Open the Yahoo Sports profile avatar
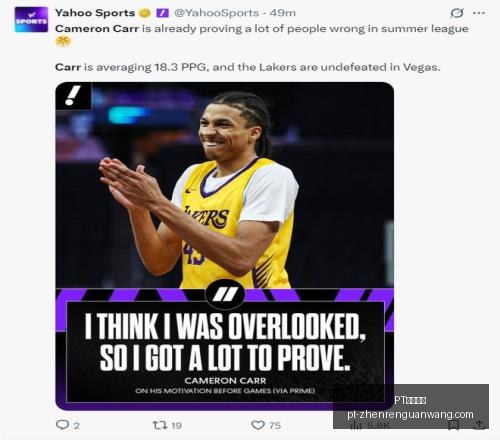This screenshot has width=500, height=440. tap(31, 19)
